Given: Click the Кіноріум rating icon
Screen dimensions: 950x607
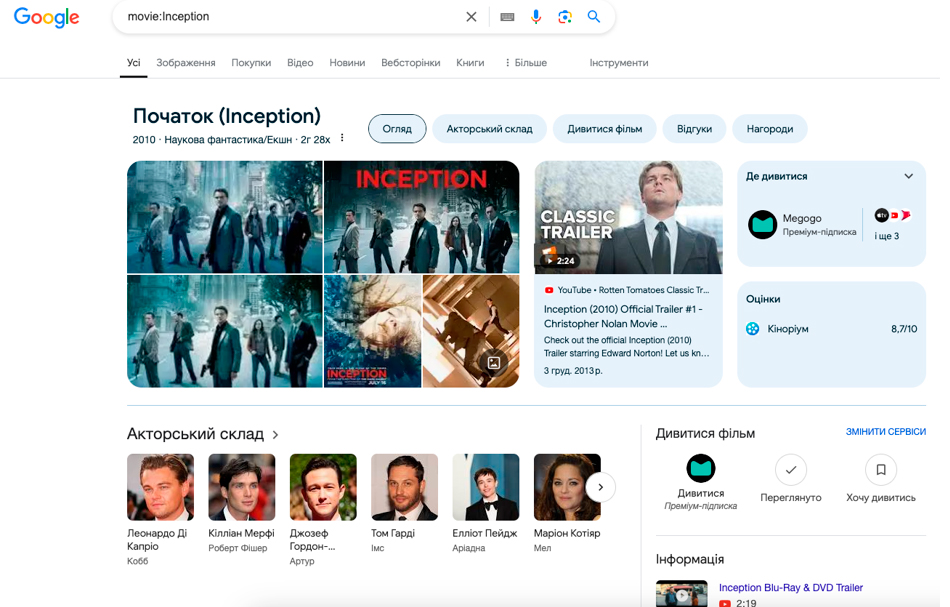Looking at the screenshot, I should tap(752, 329).
